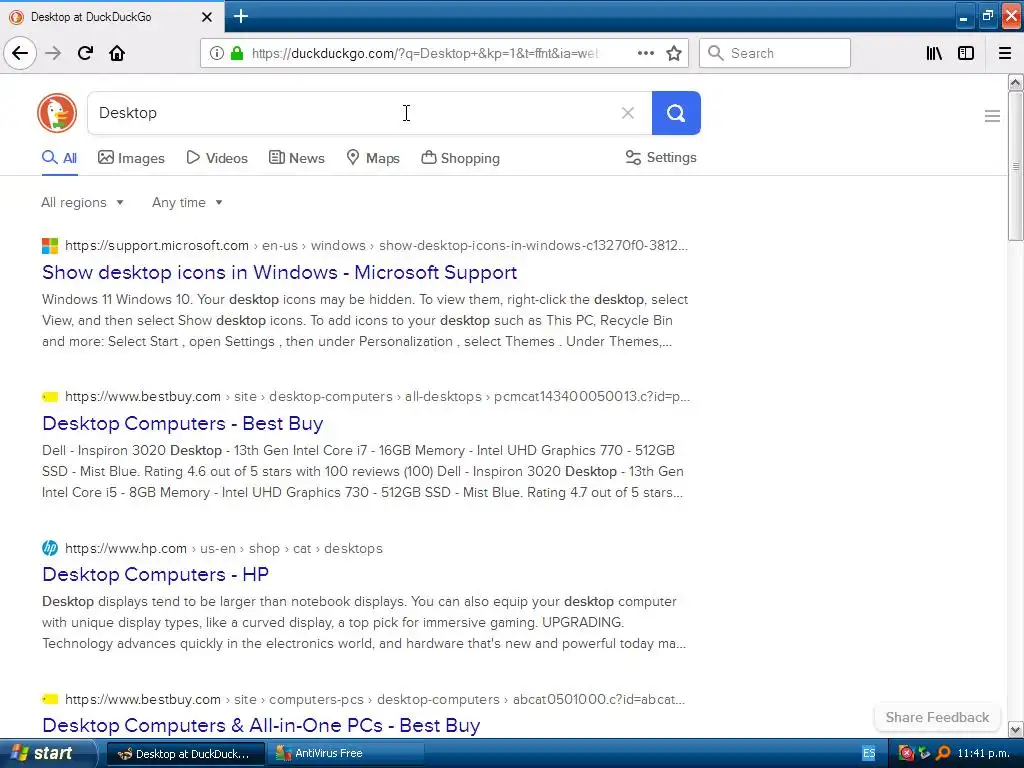Open page actions three-dot menu
Image resolution: width=1024 pixels, height=768 pixels.
645,53
